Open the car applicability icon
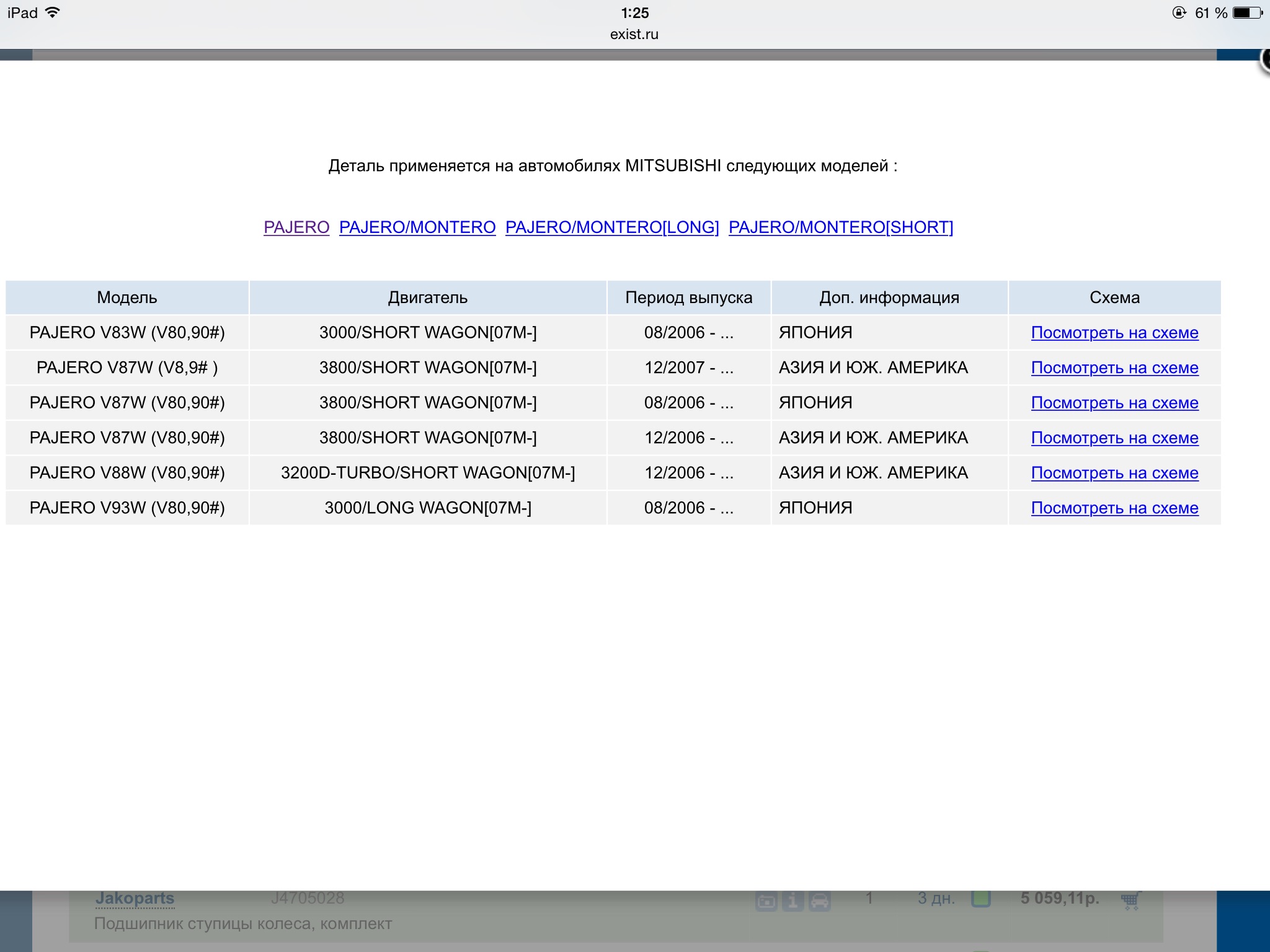 820,901
